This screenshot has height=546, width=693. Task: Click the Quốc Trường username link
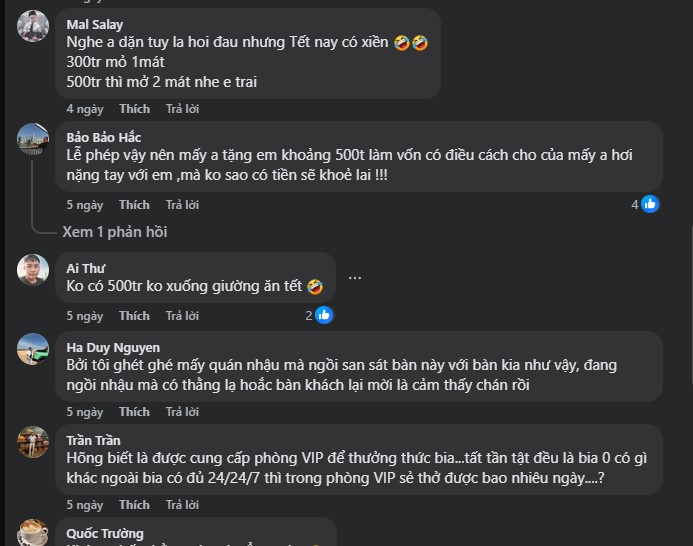(105, 533)
